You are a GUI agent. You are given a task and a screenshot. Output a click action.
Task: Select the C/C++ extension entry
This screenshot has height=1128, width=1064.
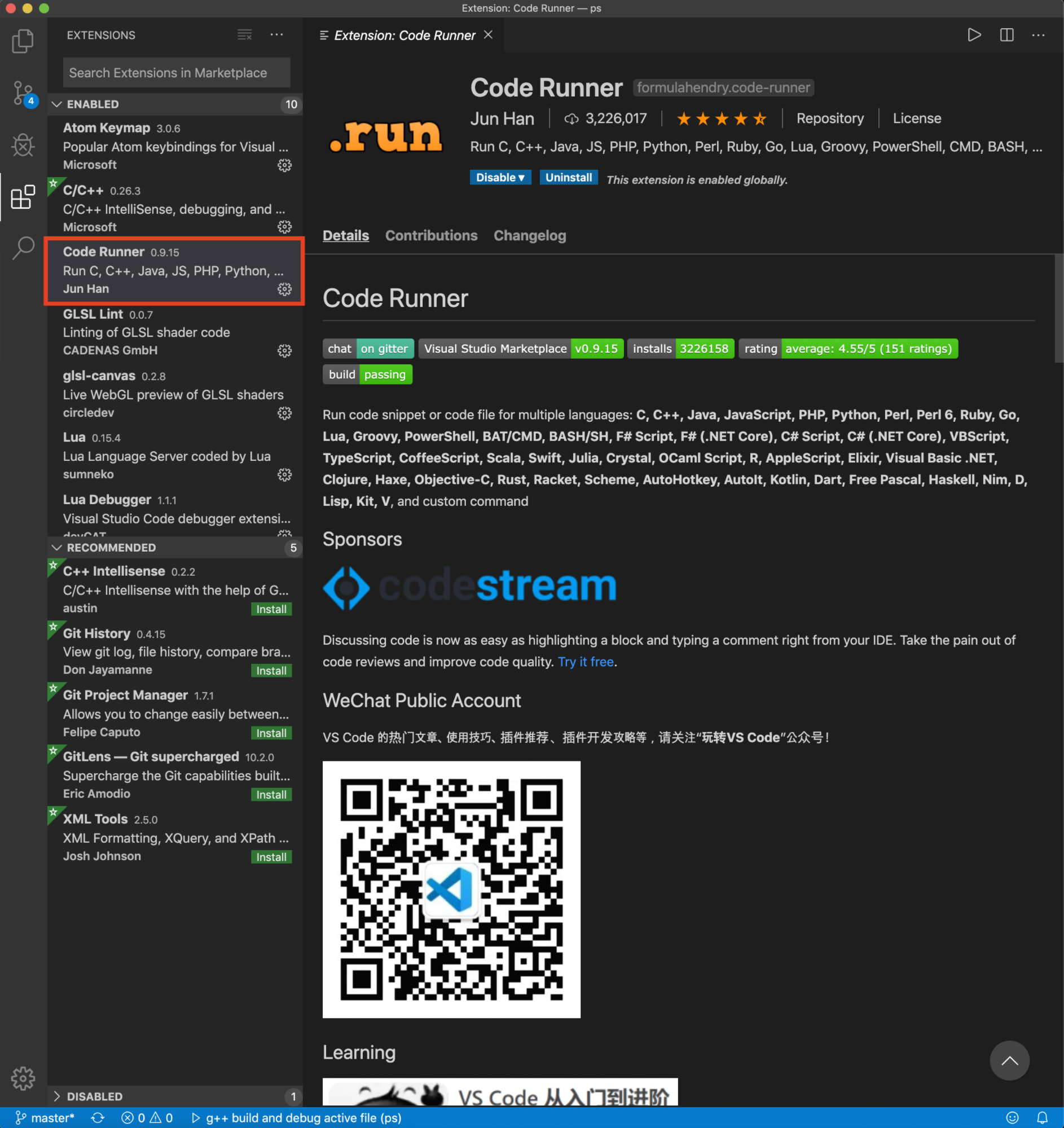pyautogui.click(x=175, y=208)
